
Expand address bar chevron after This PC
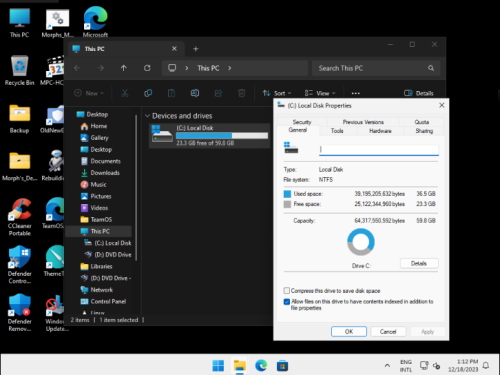pyautogui.click(x=229, y=68)
